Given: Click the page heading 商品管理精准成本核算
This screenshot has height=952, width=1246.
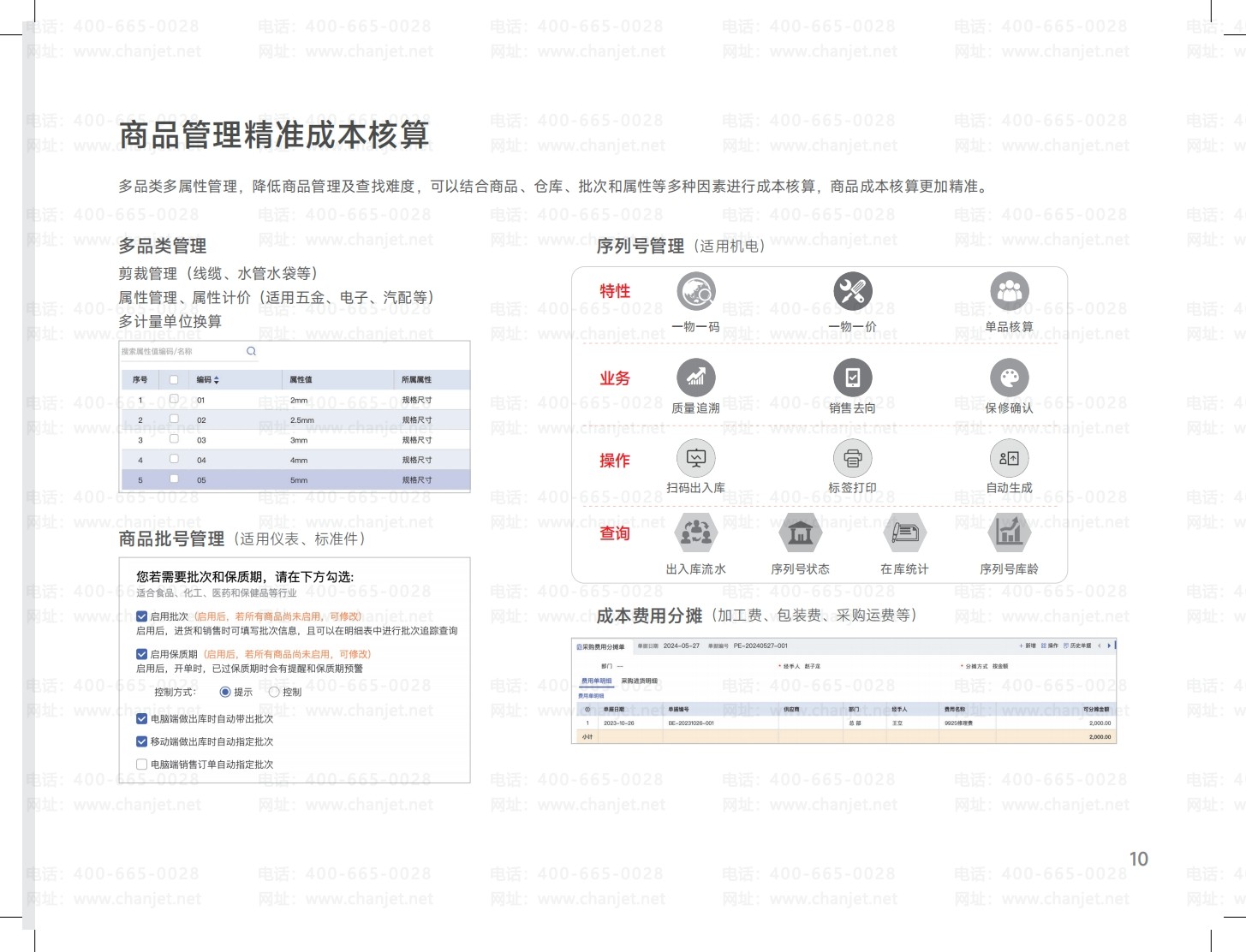Looking at the screenshot, I should tap(274, 135).
